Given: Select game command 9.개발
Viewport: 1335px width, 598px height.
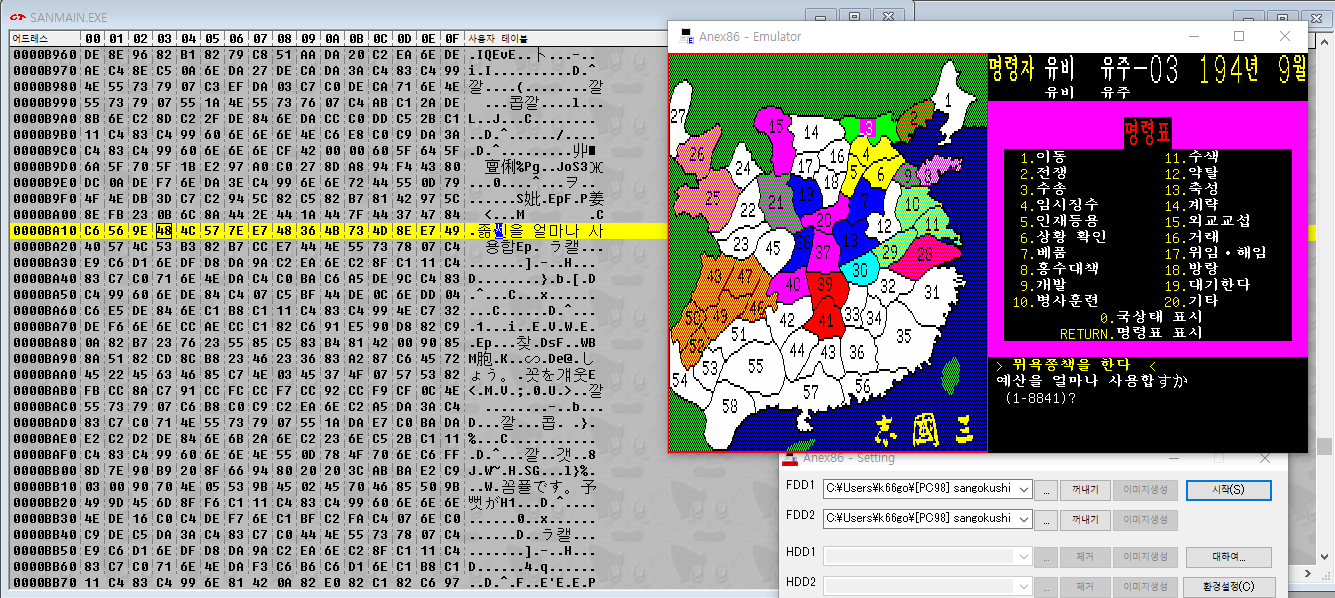Looking at the screenshot, I should pyautogui.click(x=1043, y=285).
